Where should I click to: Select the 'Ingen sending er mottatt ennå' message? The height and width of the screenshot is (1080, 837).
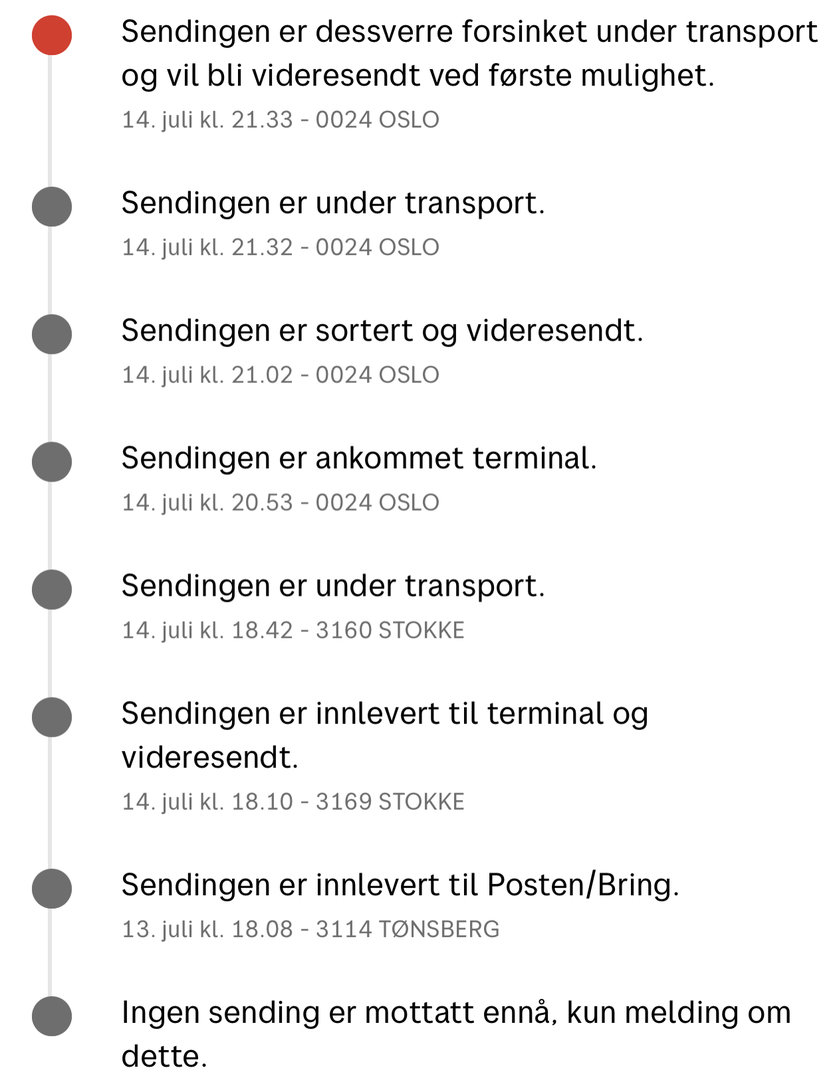tap(455, 1033)
